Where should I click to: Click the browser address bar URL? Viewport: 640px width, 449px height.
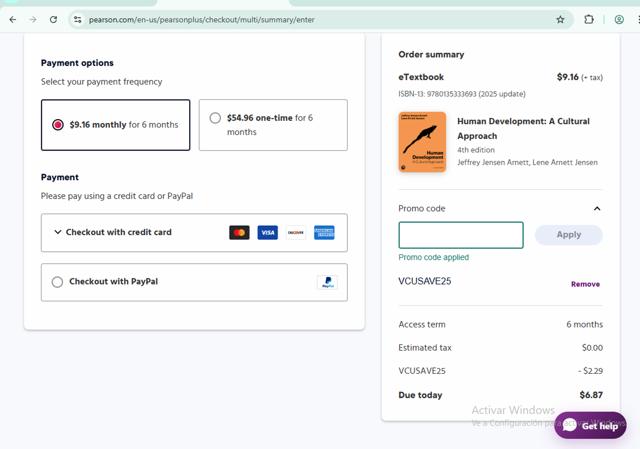click(202, 20)
